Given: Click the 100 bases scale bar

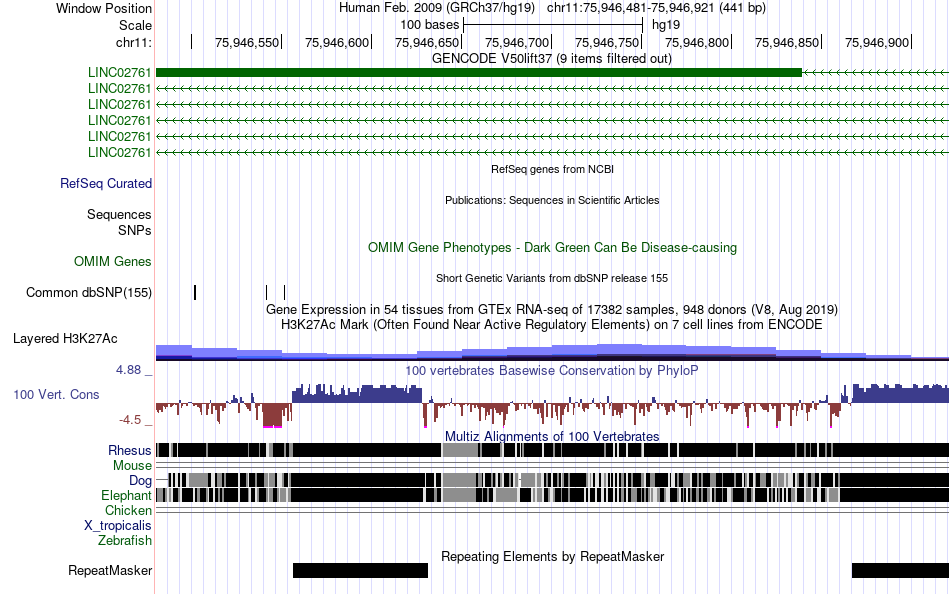Looking at the screenshot, I should tap(553, 25).
